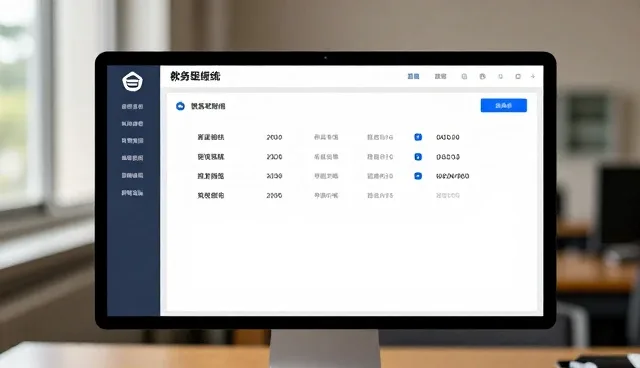640x368 pixels.
Task: Click the bold page title in the header
Action: (195, 76)
